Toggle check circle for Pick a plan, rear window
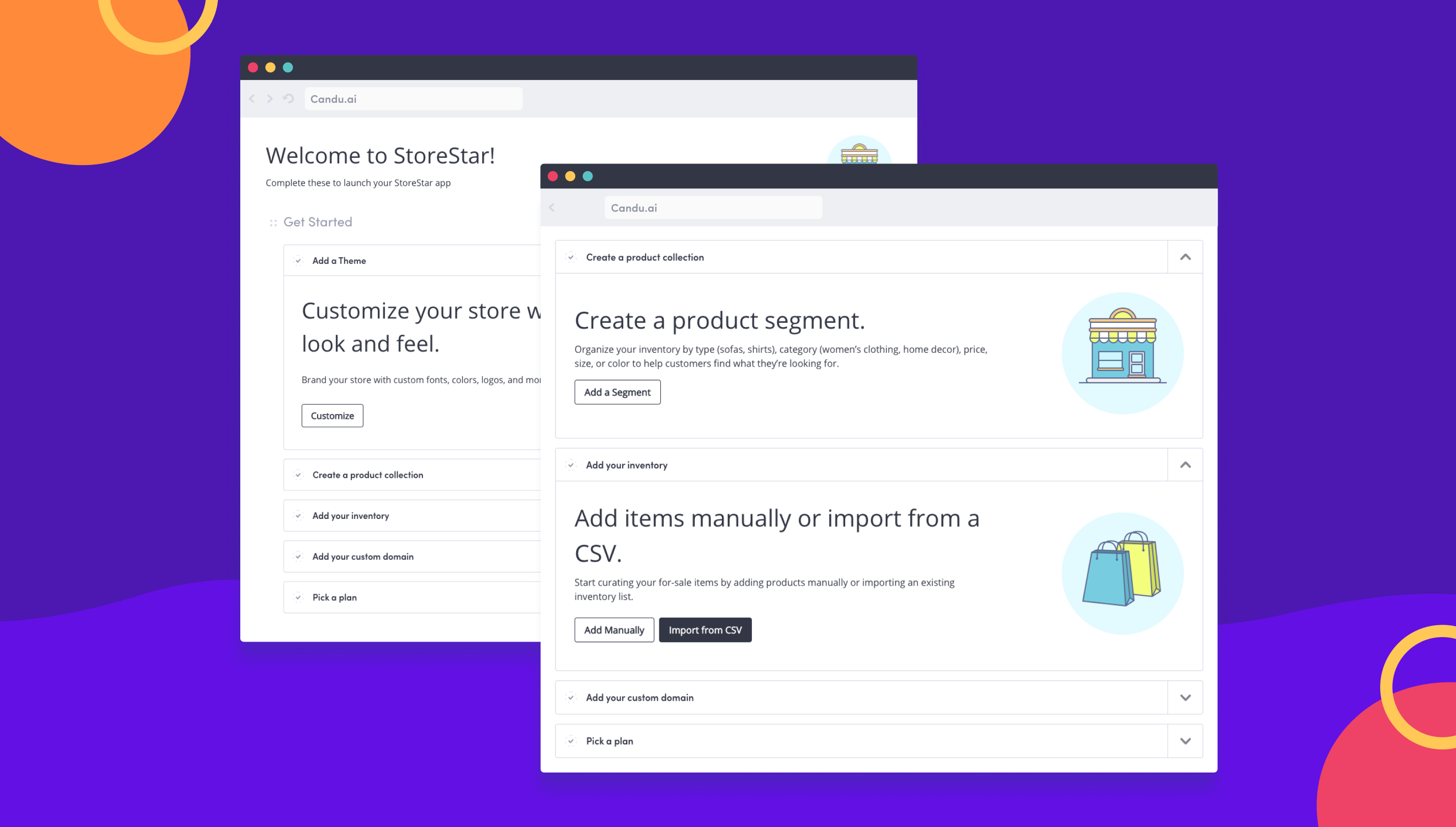The image size is (1456, 827). tap(298, 597)
